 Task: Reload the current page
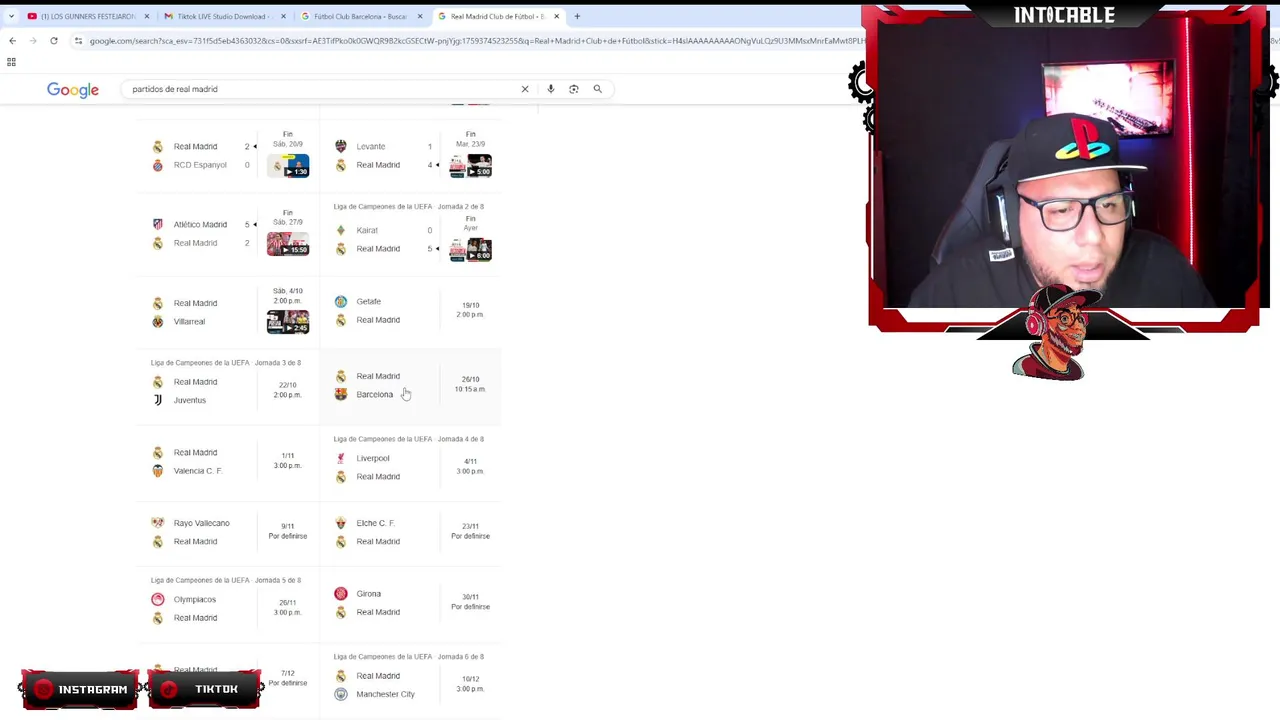coord(54,41)
